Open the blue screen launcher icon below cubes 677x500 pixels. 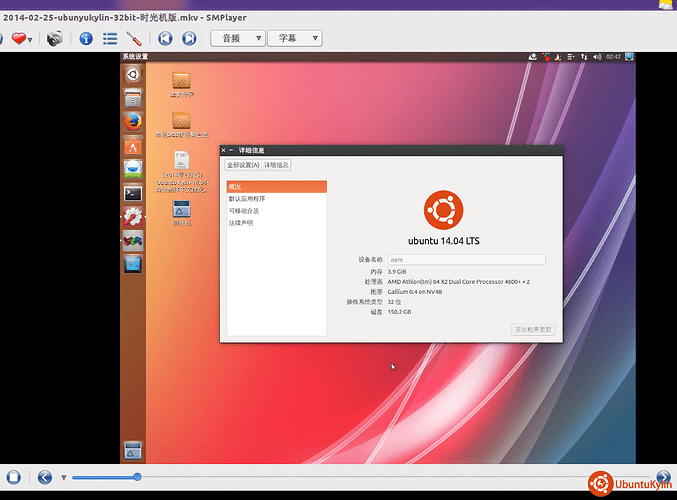[x=133, y=264]
